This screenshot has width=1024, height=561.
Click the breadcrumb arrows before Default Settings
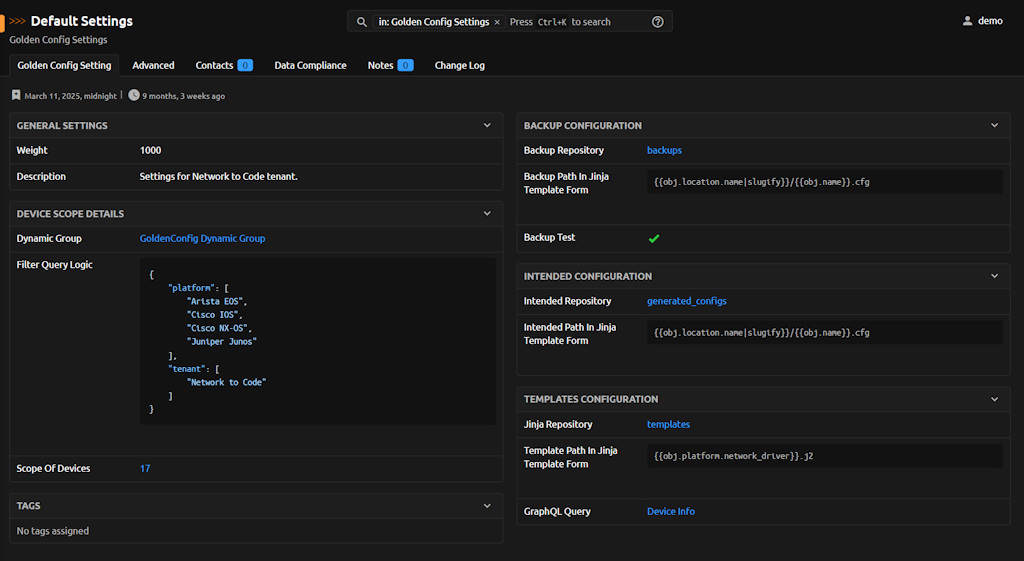pyautogui.click(x=18, y=21)
